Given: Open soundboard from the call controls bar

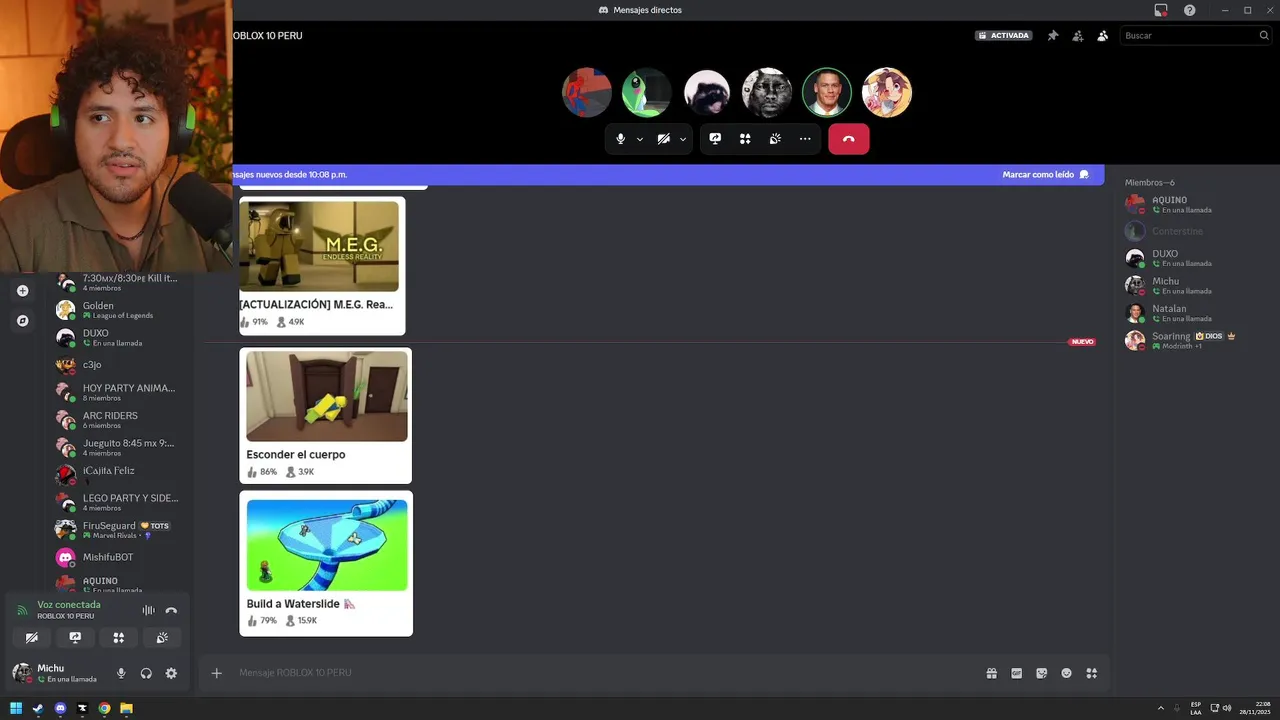Looking at the screenshot, I should click(775, 139).
